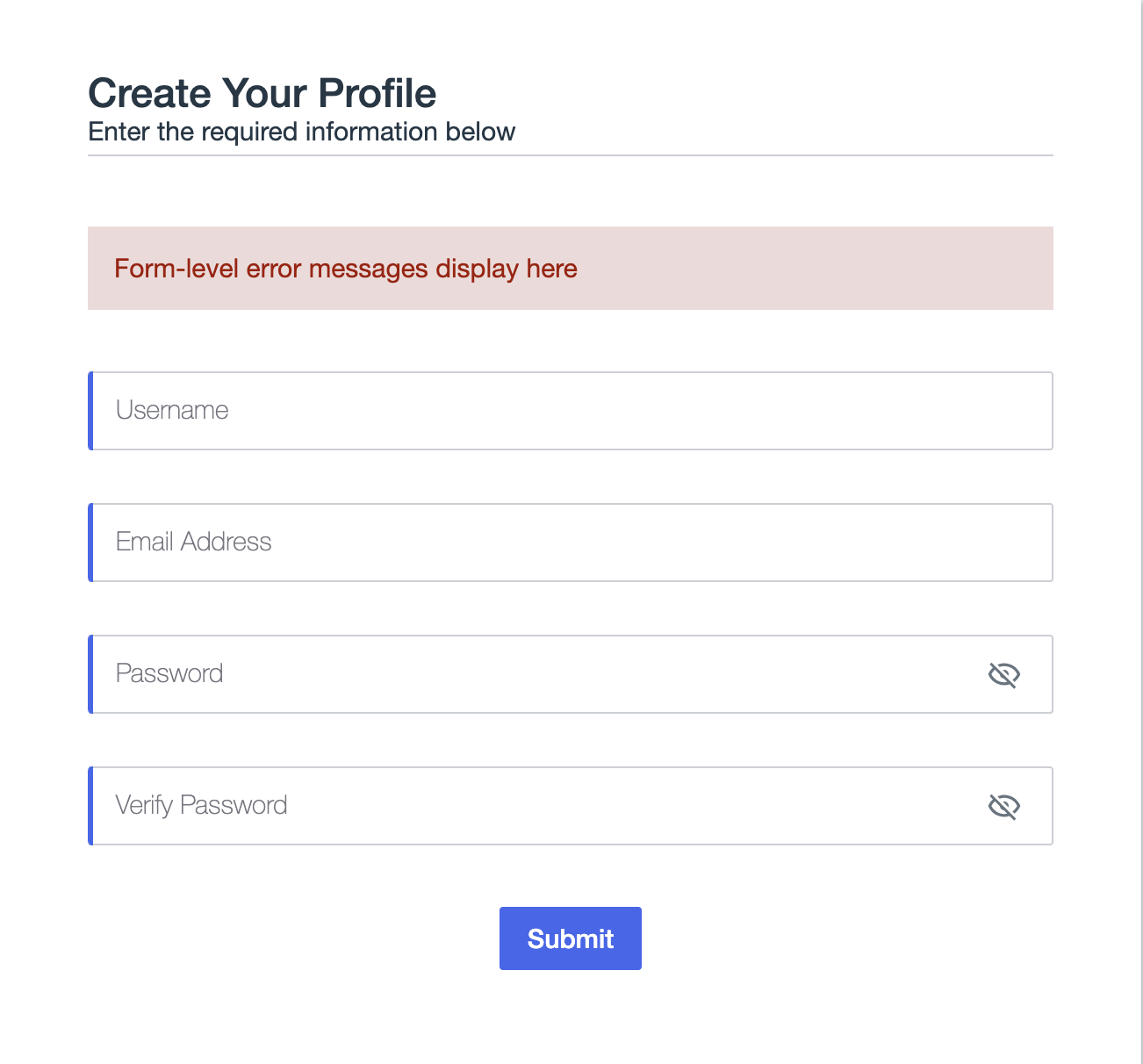Viewport: 1143px width, 1064px height.
Task: Click the "Verify Password" placeholder text
Action: 201,806
